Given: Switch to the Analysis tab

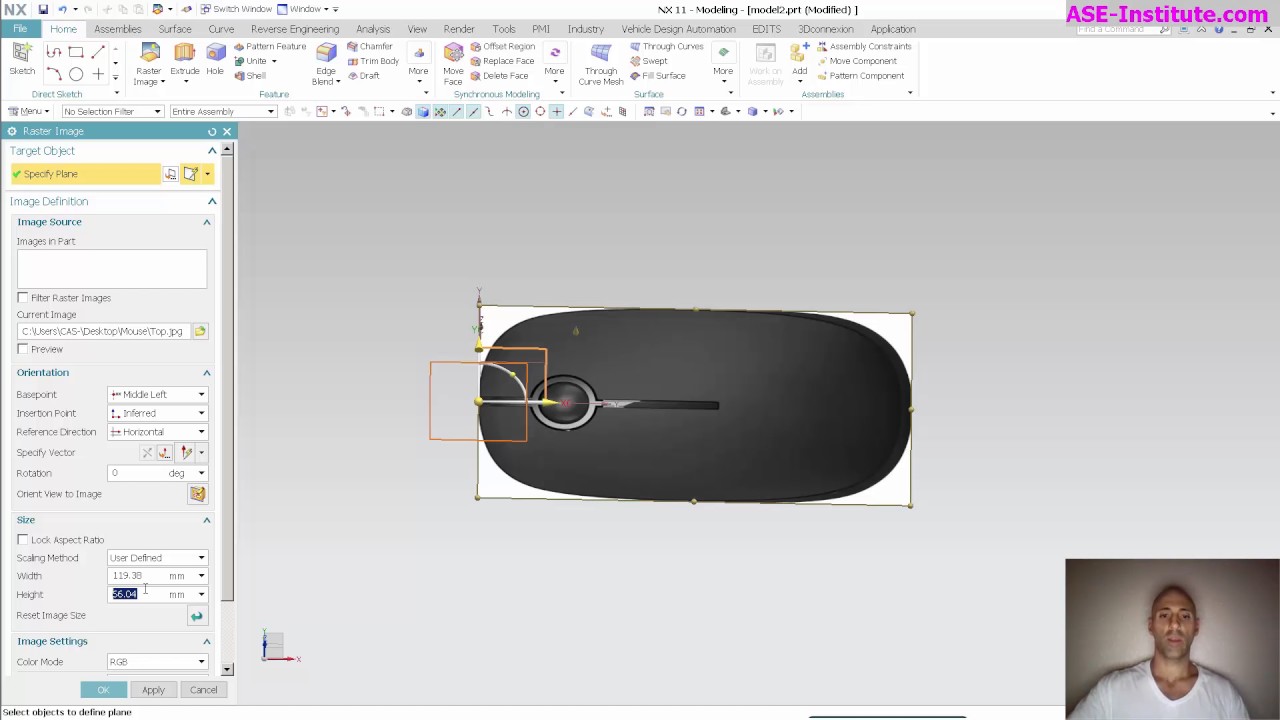Looking at the screenshot, I should coord(372,29).
